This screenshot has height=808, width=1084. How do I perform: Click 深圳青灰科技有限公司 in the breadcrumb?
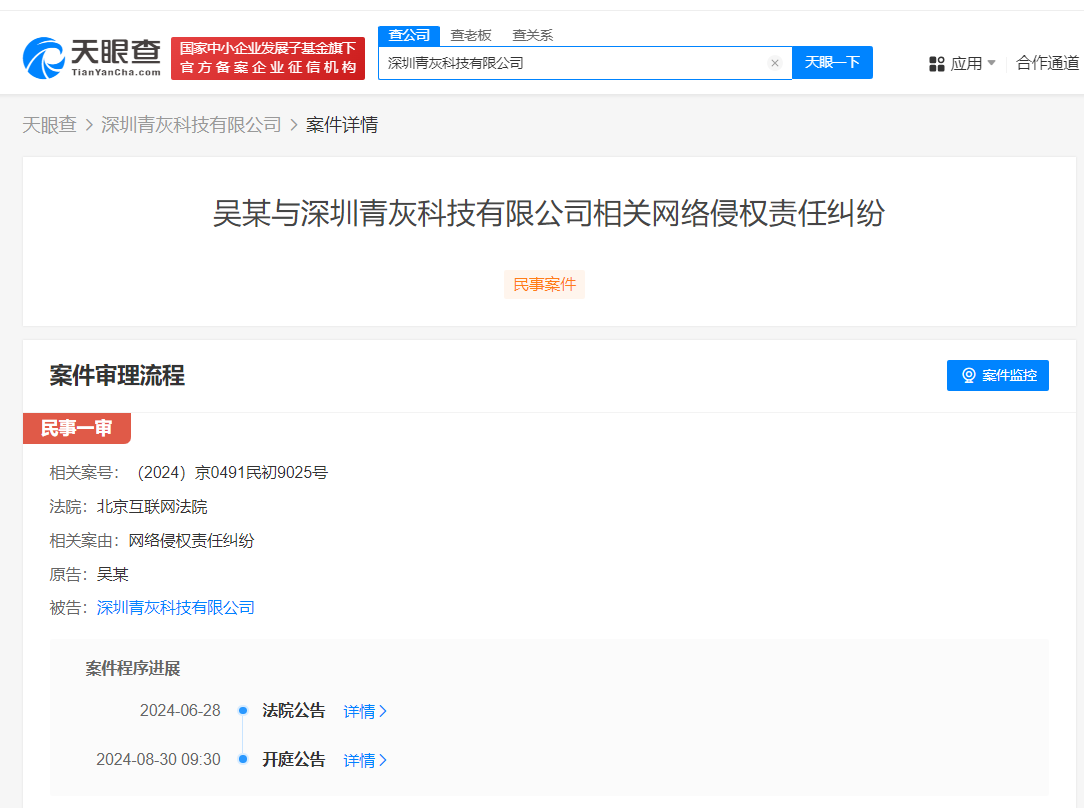[191, 124]
